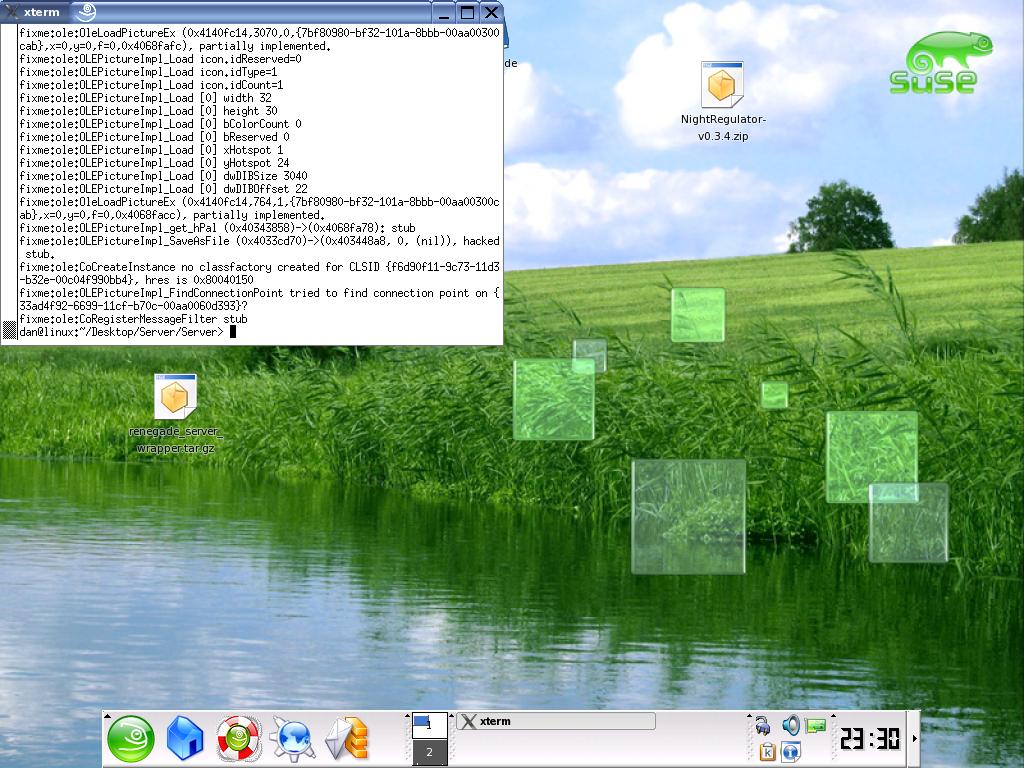Open the Kontact mail icon in the panel
1024x768 pixels.
point(345,739)
